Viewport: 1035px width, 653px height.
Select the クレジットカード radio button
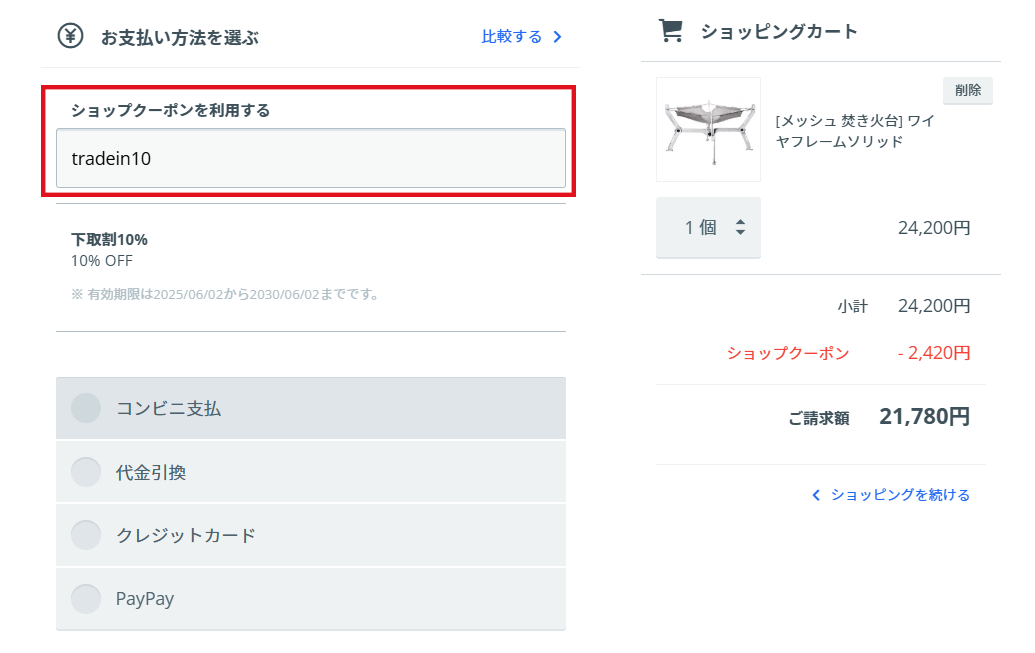86,535
